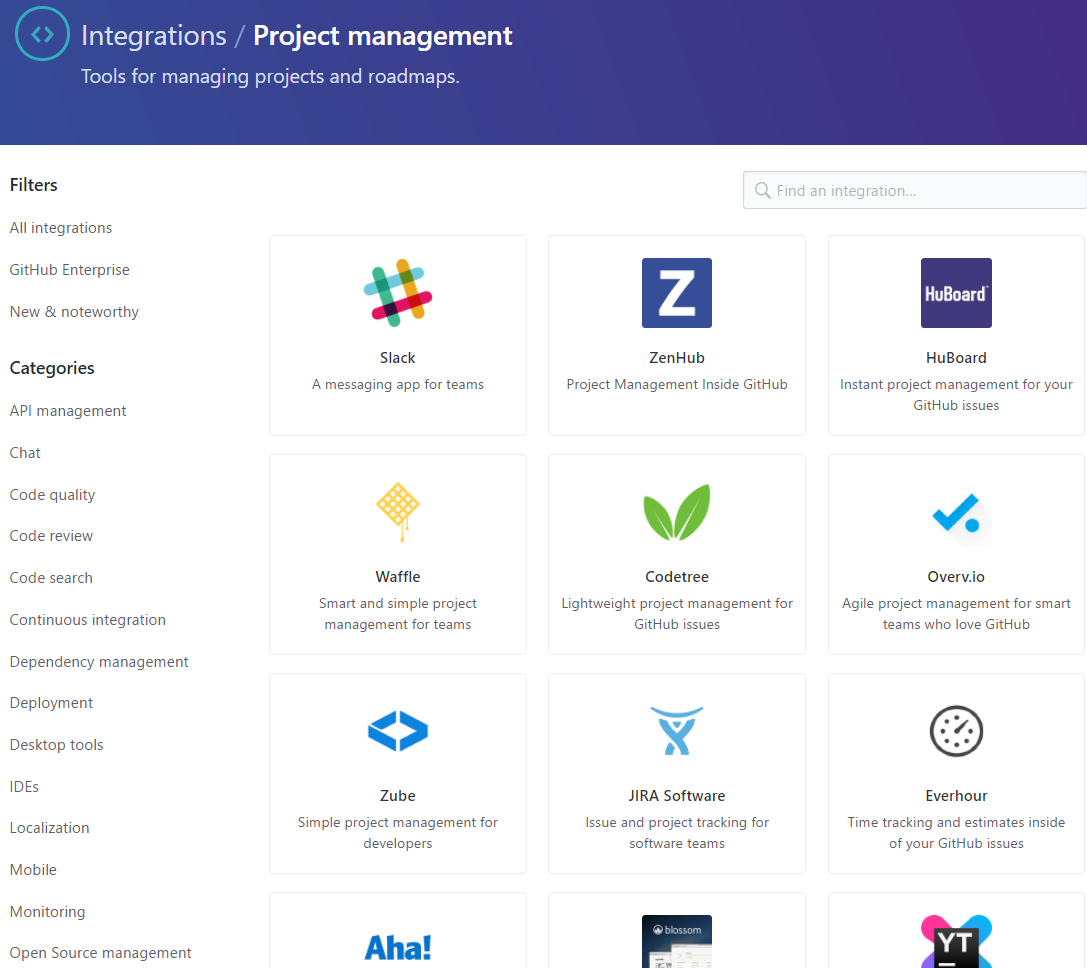Click the Waffle yellow logo
Image resolution: width=1087 pixels, height=968 pixels.
tap(398, 512)
